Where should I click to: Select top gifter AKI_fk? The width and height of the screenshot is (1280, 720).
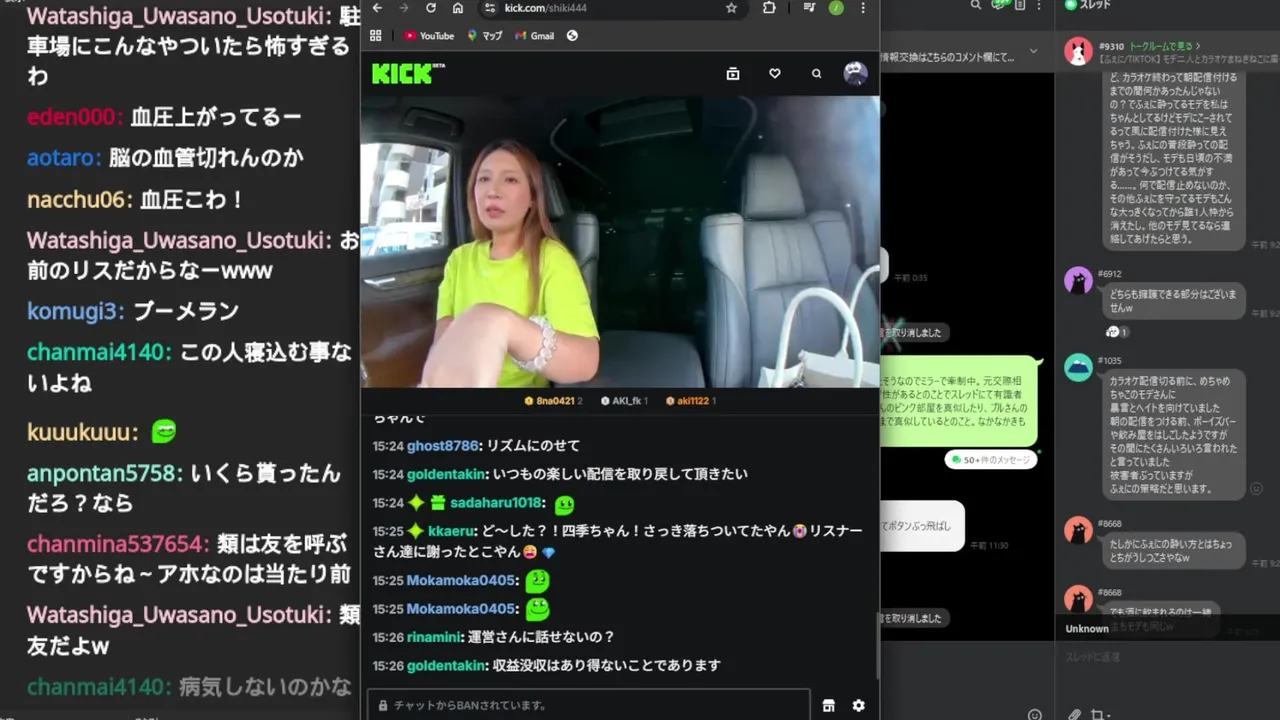click(x=625, y=401)
